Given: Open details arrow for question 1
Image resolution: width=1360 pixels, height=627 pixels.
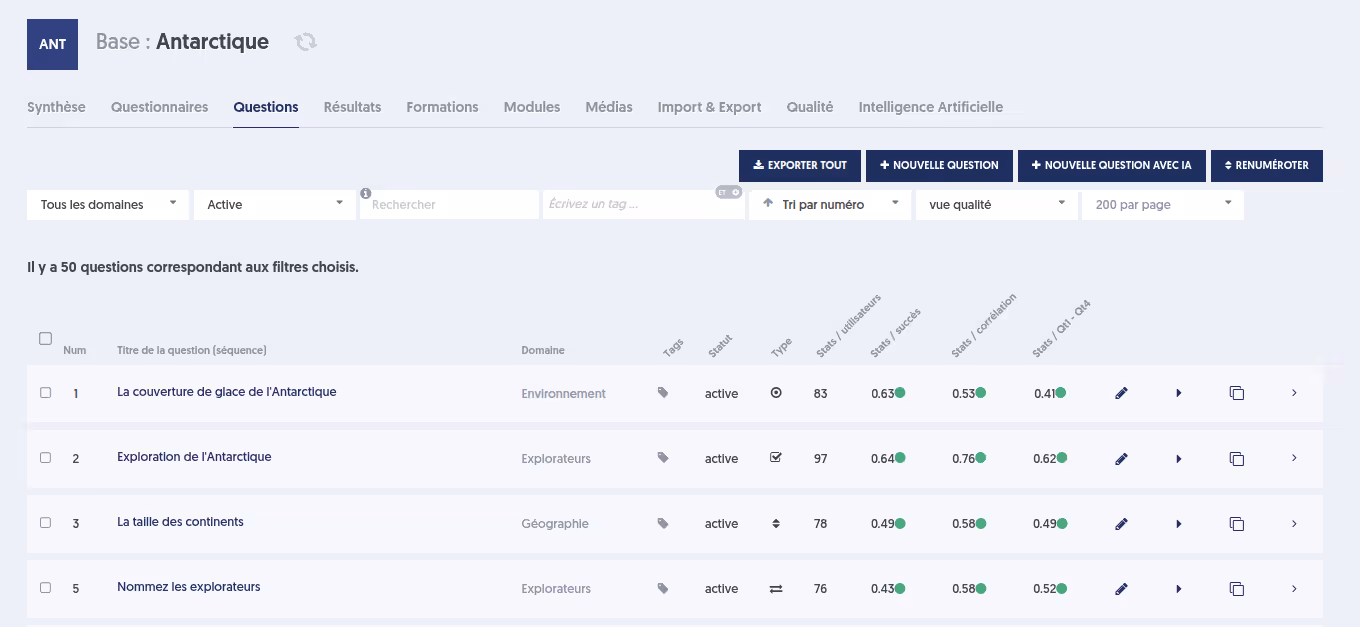Looking at the screenshot, I should point(1294,393).
